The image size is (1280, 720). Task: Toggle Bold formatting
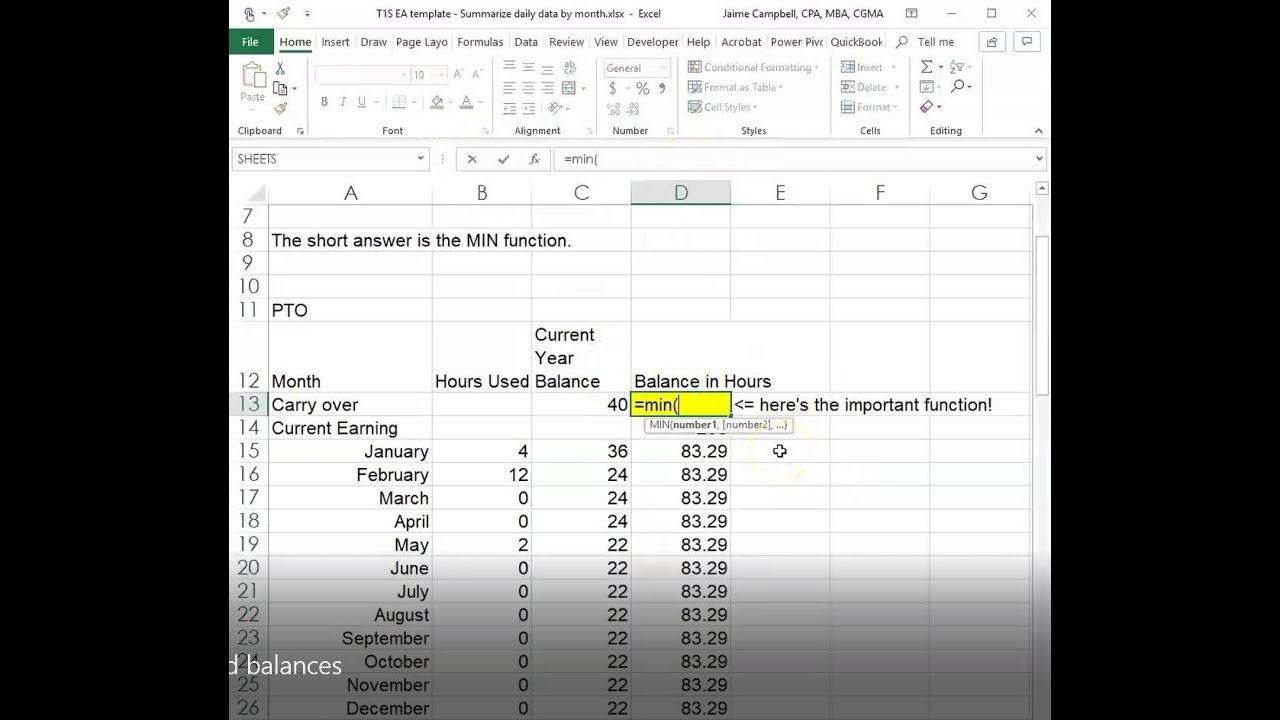pos(324,102)
